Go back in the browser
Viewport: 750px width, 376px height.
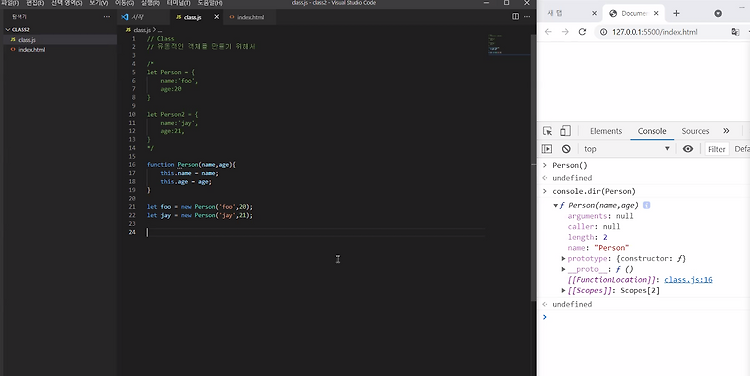pyautogui.click(x=548, y=32)
